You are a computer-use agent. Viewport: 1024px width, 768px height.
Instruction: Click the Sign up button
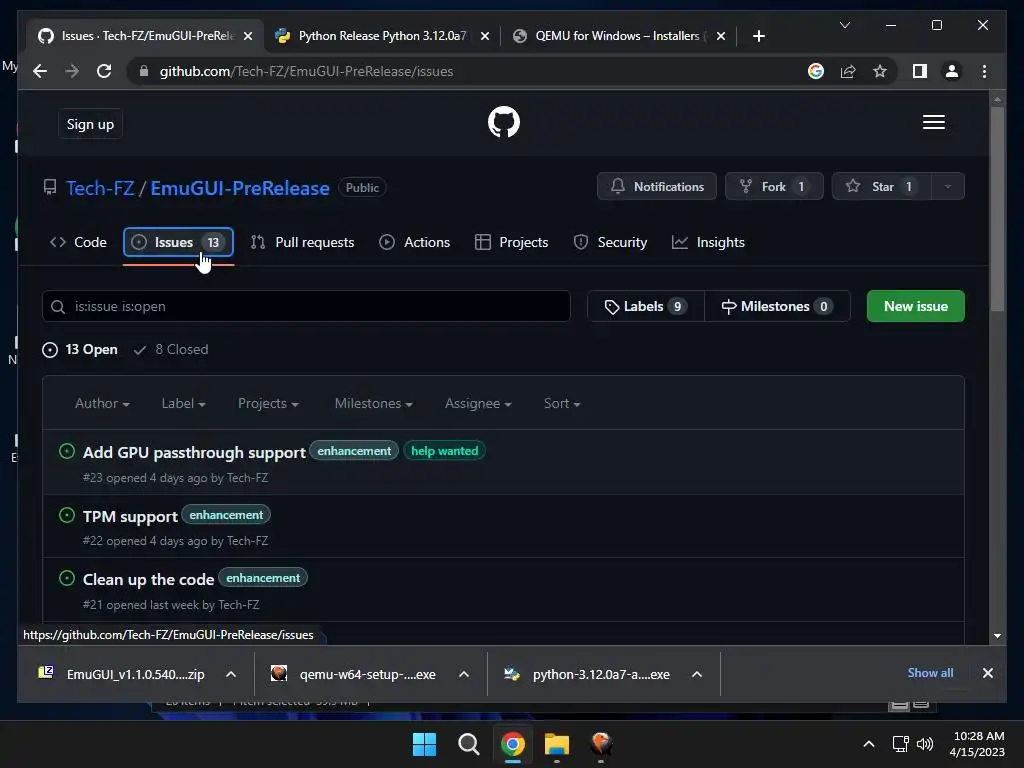[x=90, y=124]
